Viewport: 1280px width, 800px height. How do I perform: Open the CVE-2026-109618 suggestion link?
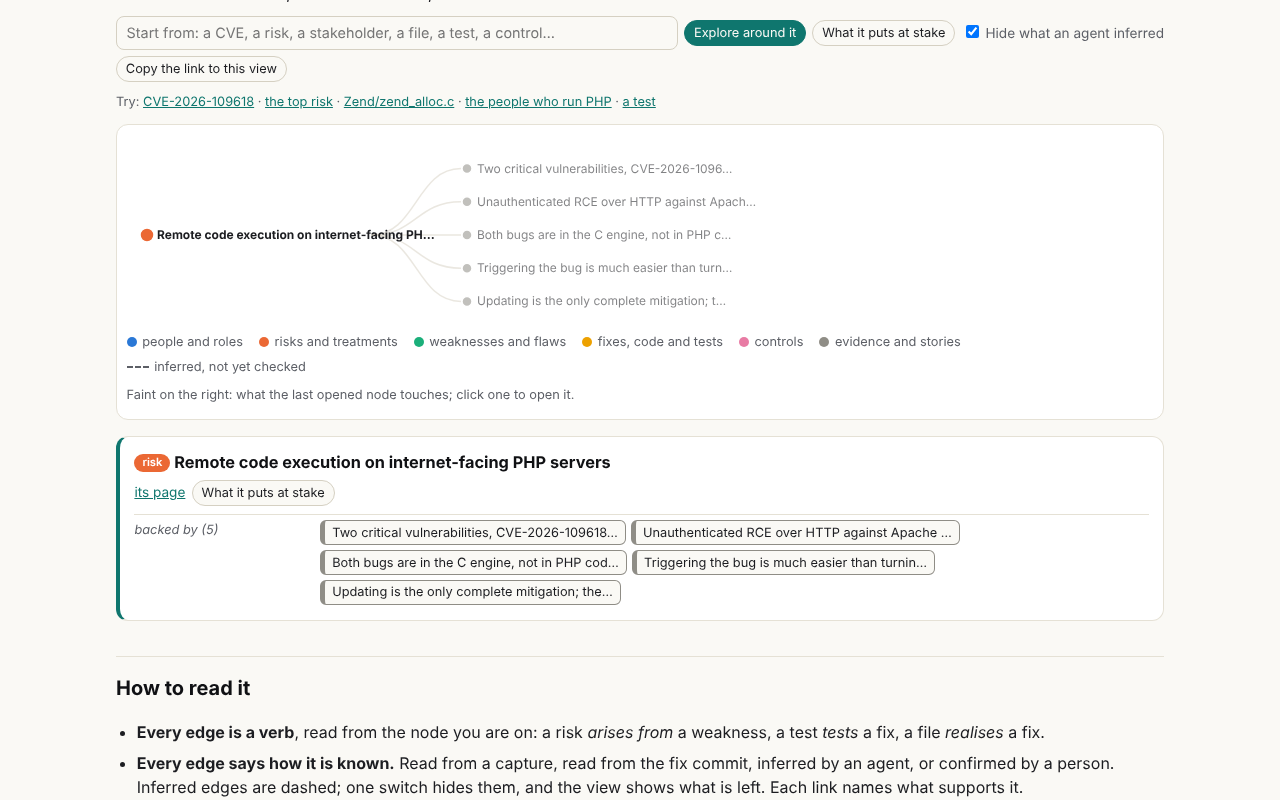click(198, 102)
